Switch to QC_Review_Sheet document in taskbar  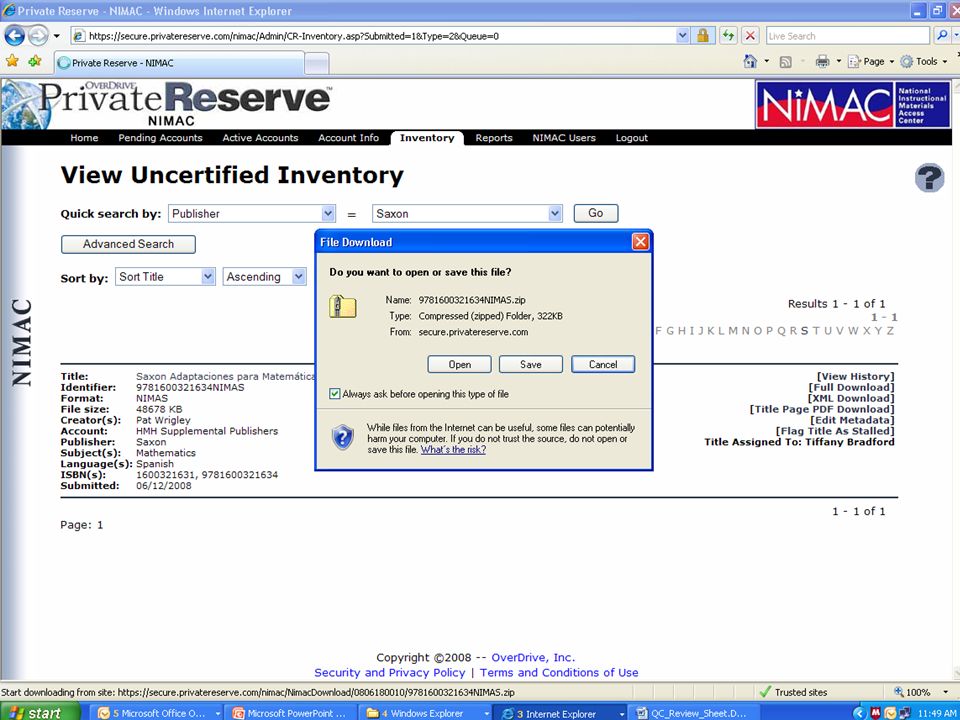coord(691,713)
